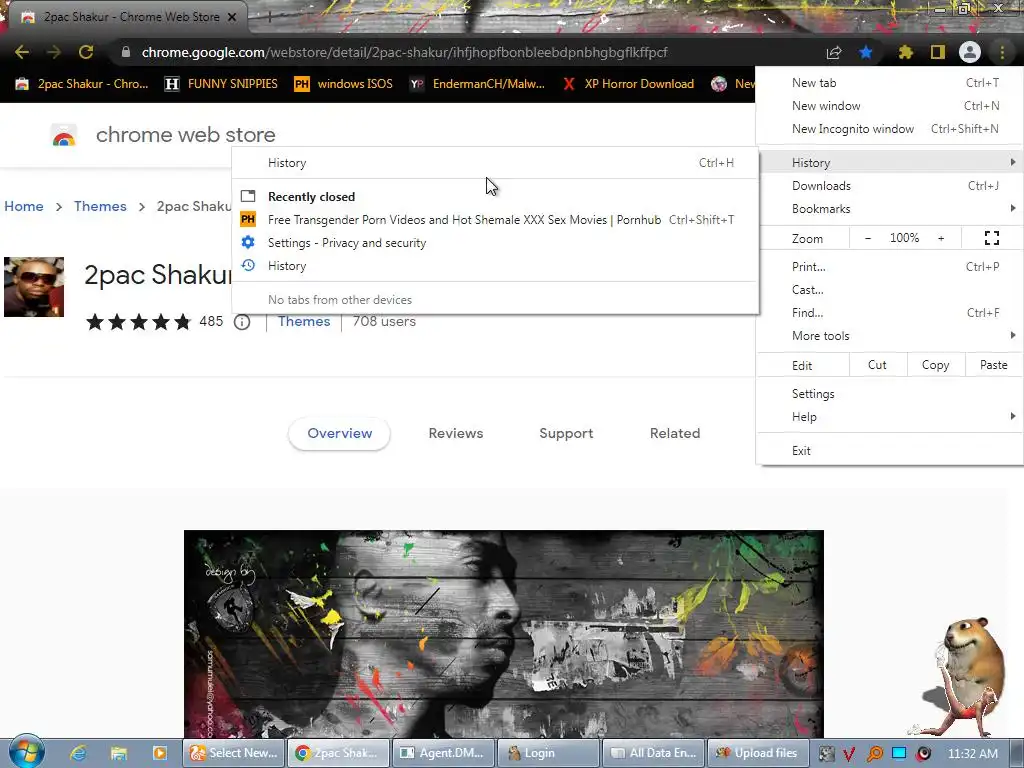Image resolution: width=1024 pixels, height=768 pixels.
Task: Open the XP Horror Download bookmark
Action: (x=628, y=84)
